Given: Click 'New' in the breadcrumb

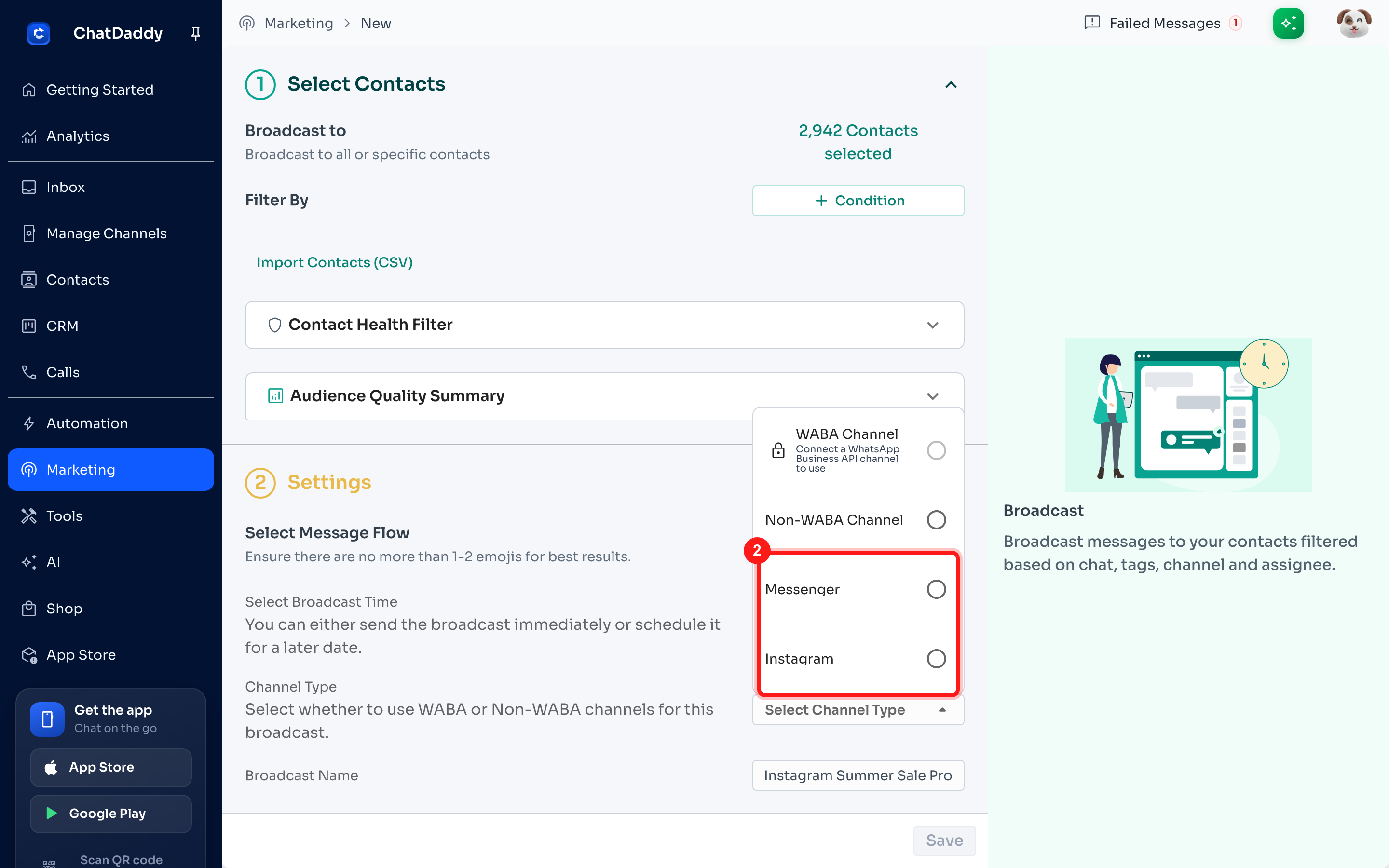Looking at the screenshot, I should tap(375, 23).
